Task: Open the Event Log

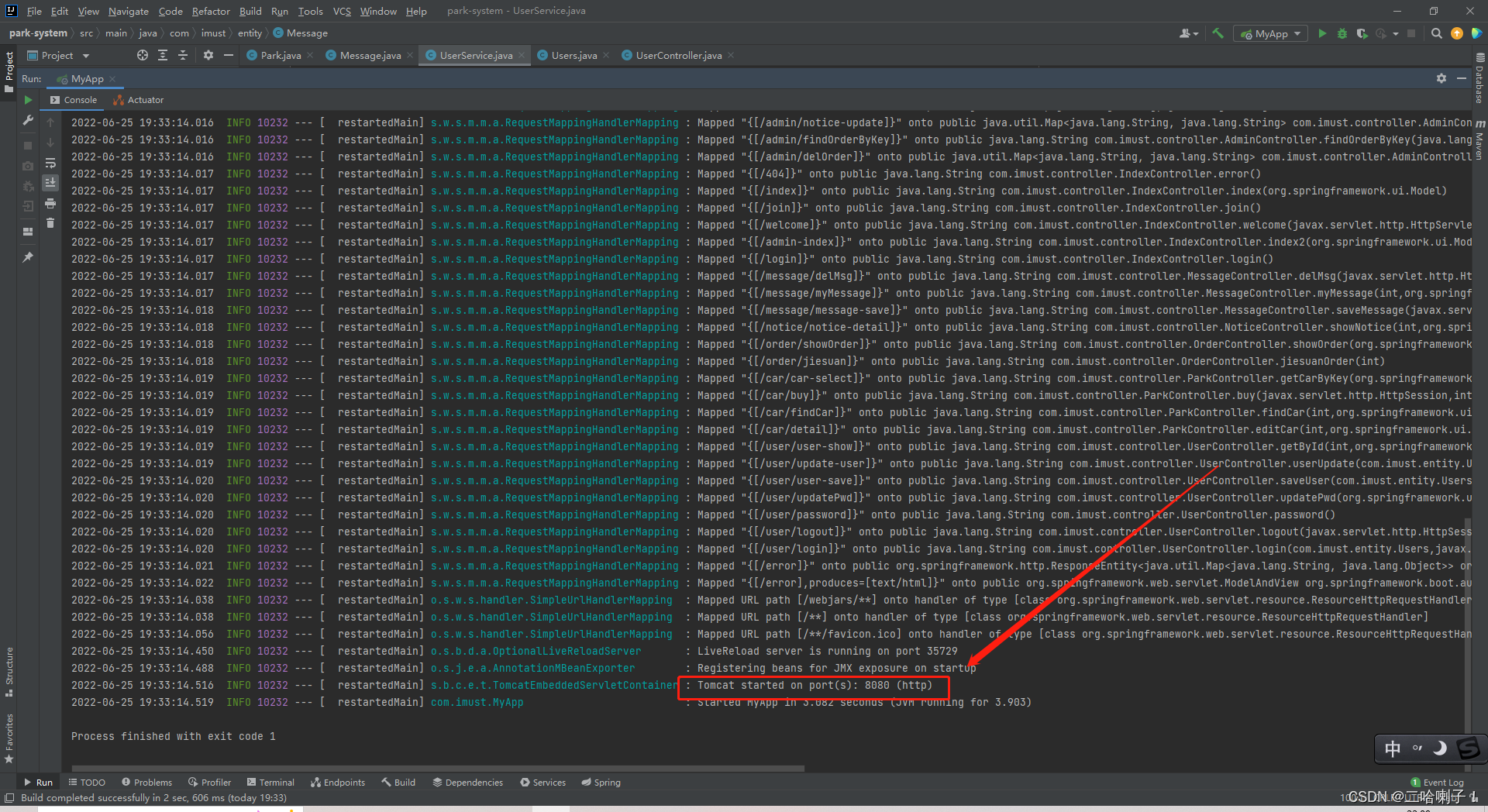Action: coord(1438,783)
